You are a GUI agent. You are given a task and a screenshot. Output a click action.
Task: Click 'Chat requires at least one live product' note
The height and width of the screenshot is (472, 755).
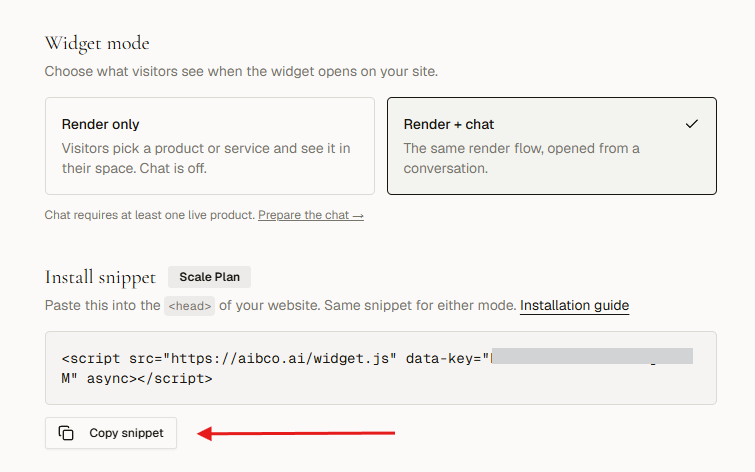click(150, 215)
